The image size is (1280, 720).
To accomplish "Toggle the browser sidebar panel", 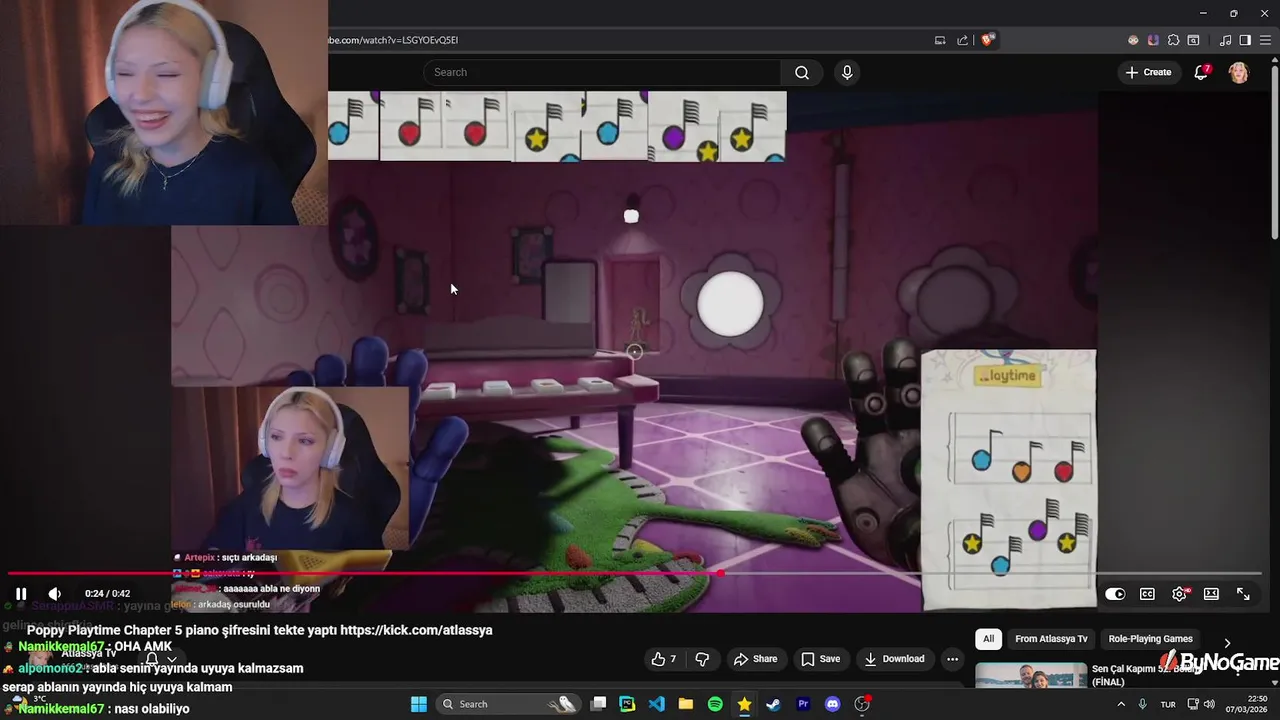I will coord(1245,40).
